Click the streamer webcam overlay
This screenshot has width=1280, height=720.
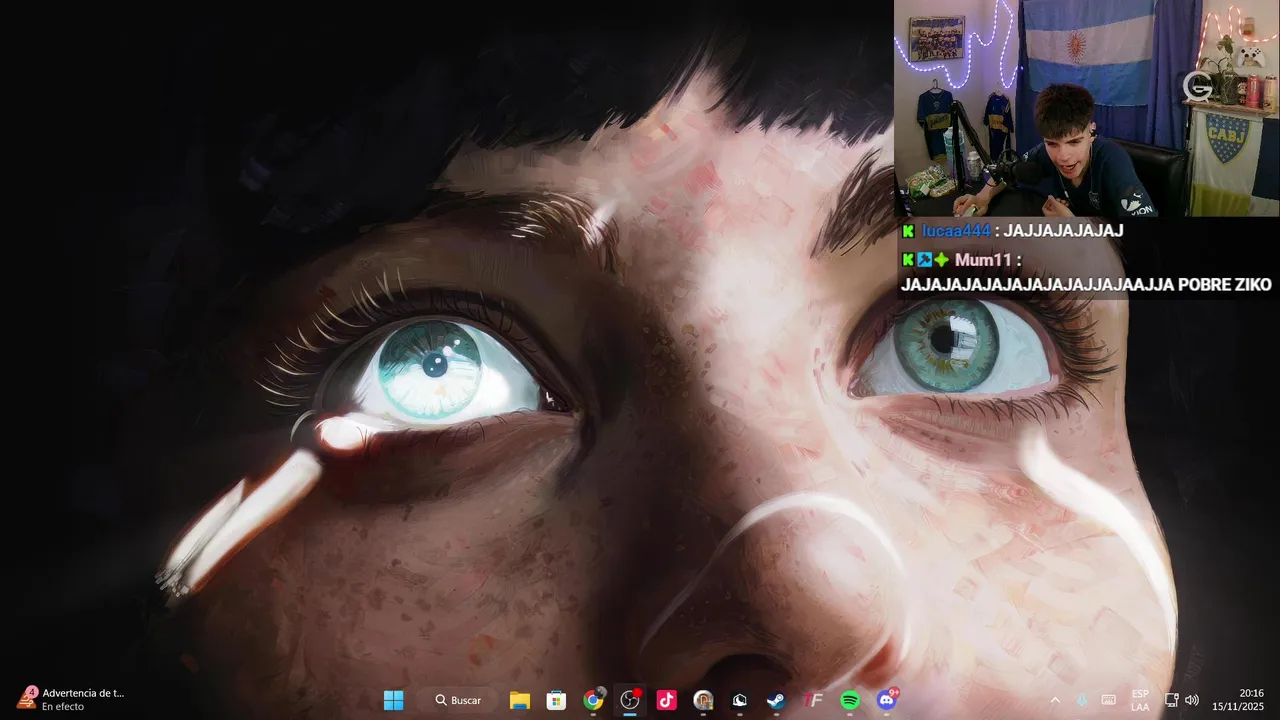pos(1087,108)
